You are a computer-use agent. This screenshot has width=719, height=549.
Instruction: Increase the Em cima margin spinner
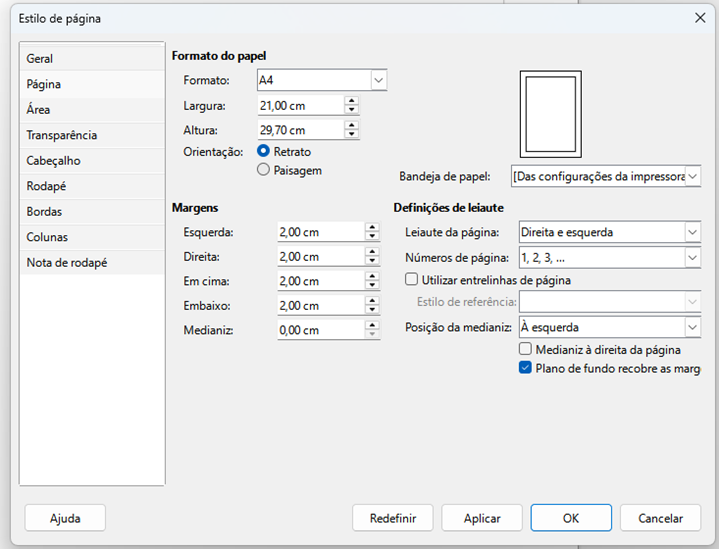pyautogui.click(x=372, y=276)
